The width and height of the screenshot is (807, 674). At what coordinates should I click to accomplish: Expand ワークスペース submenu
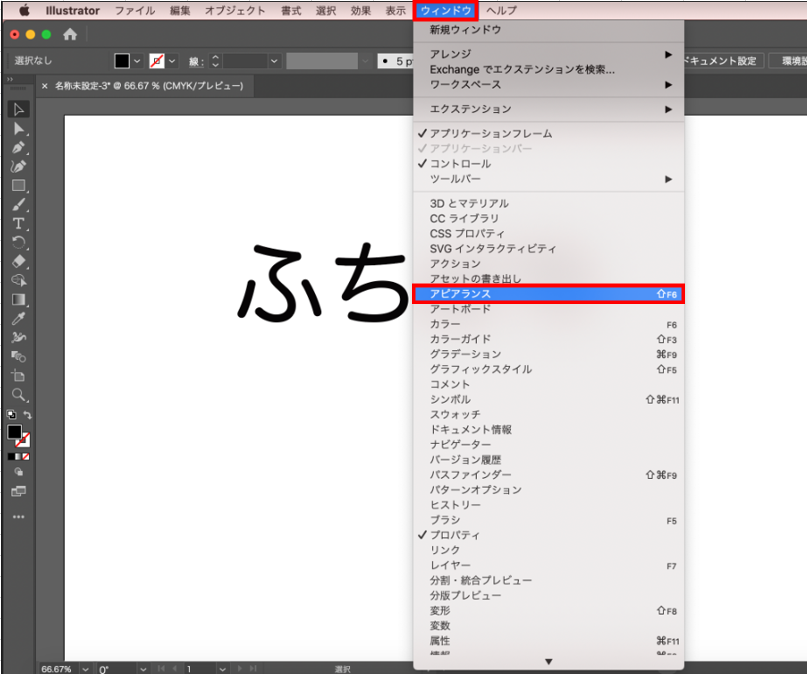click(549, 84)
